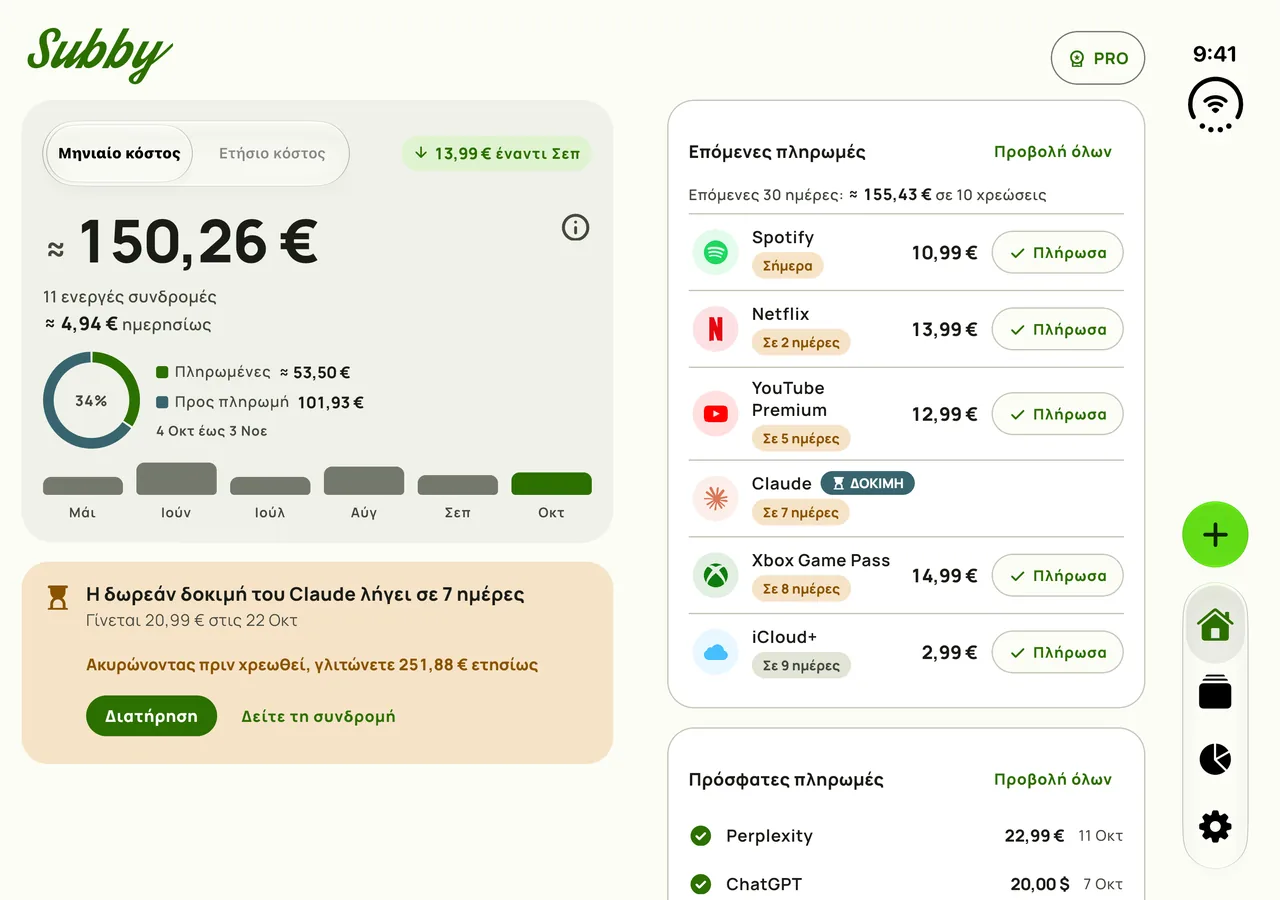Select the Αύγ bar in the chart
This screenshot has width=1280, height=900.
(x=364, y=481)
